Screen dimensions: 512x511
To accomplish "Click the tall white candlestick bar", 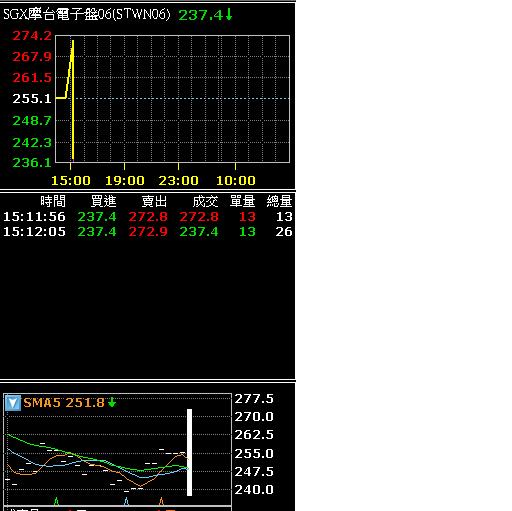I will click(x=189, y=452).
